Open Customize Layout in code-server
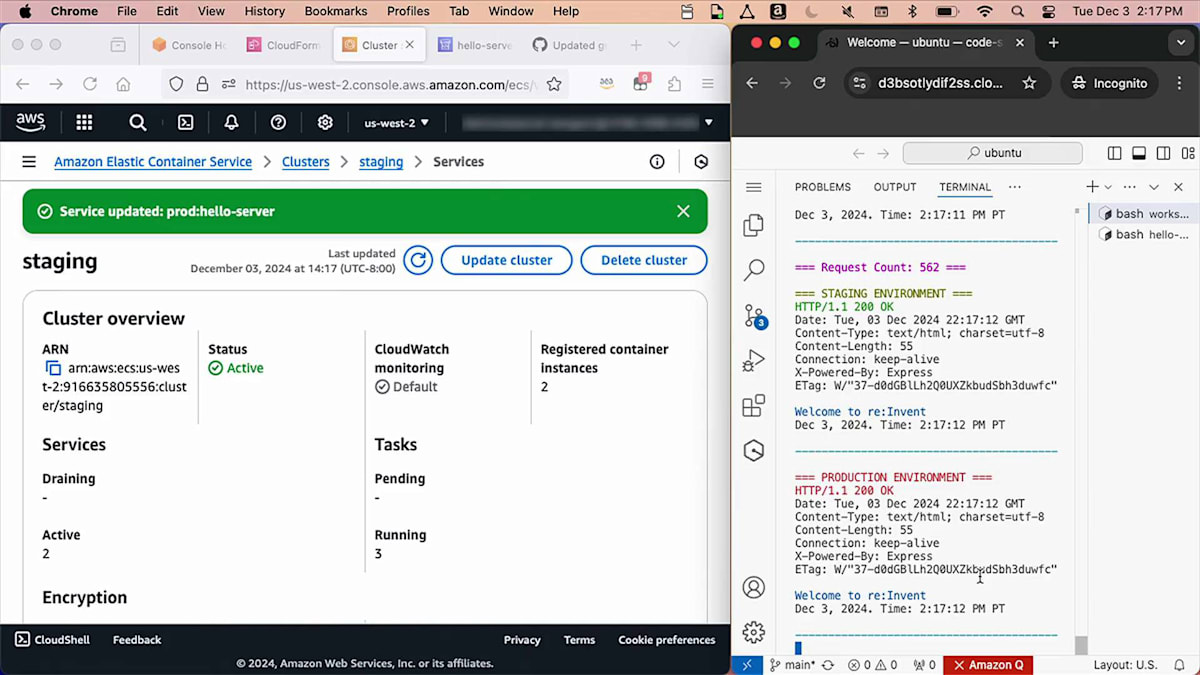This screenshot has width=1200, height=675. click(x=1187, y=153)
